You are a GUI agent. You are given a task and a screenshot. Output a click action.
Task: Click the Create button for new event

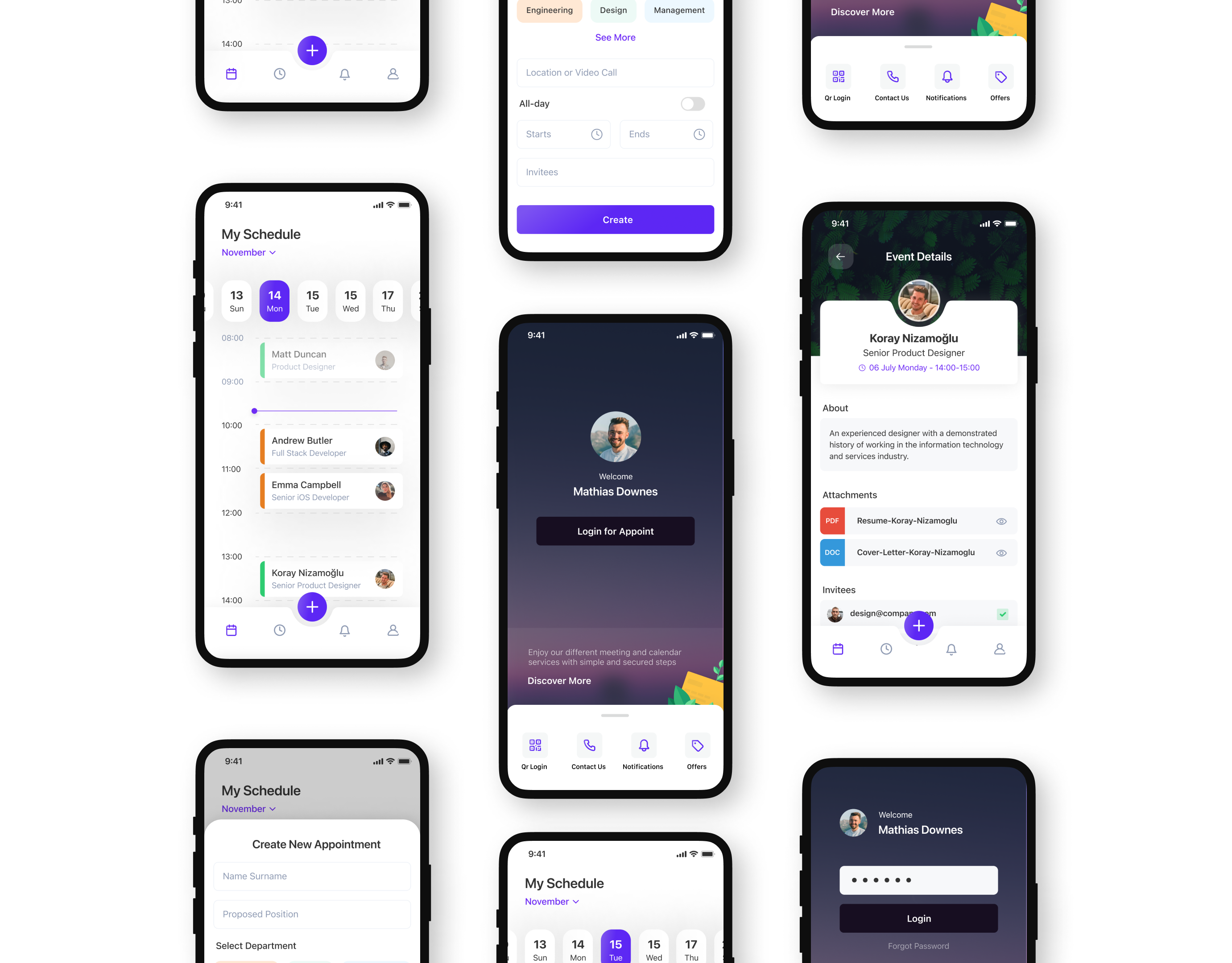(x=615, y=219)
